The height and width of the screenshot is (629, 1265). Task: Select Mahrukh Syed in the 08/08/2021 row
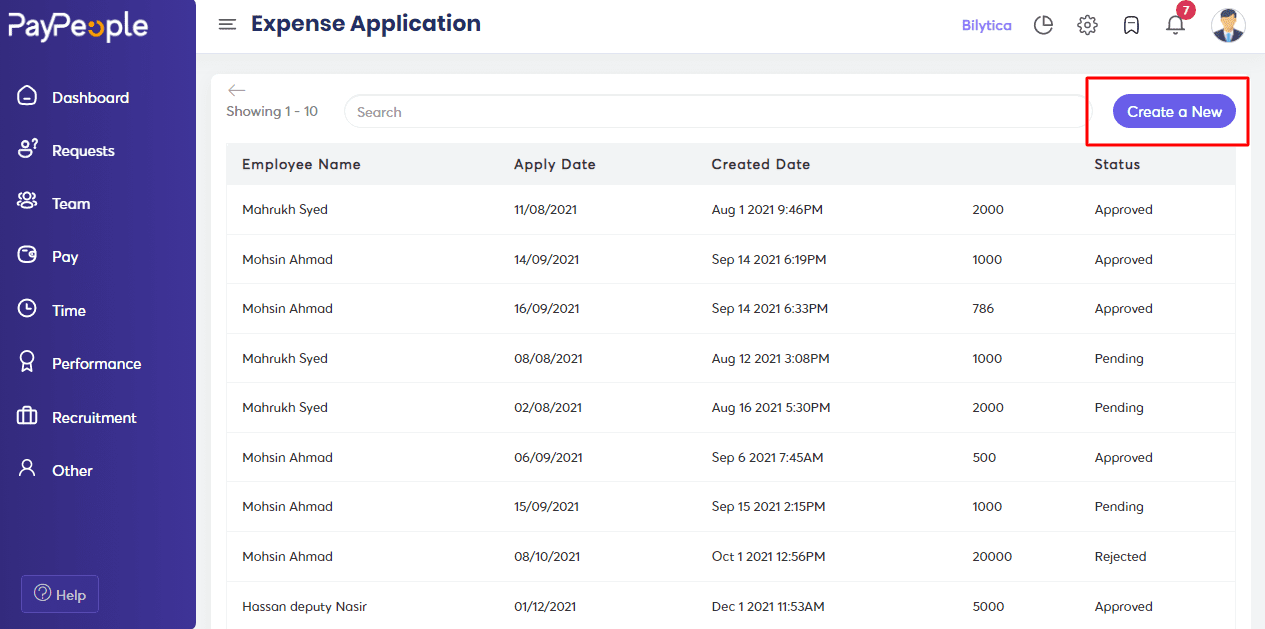pyautogui.click(x=285, y=358)
